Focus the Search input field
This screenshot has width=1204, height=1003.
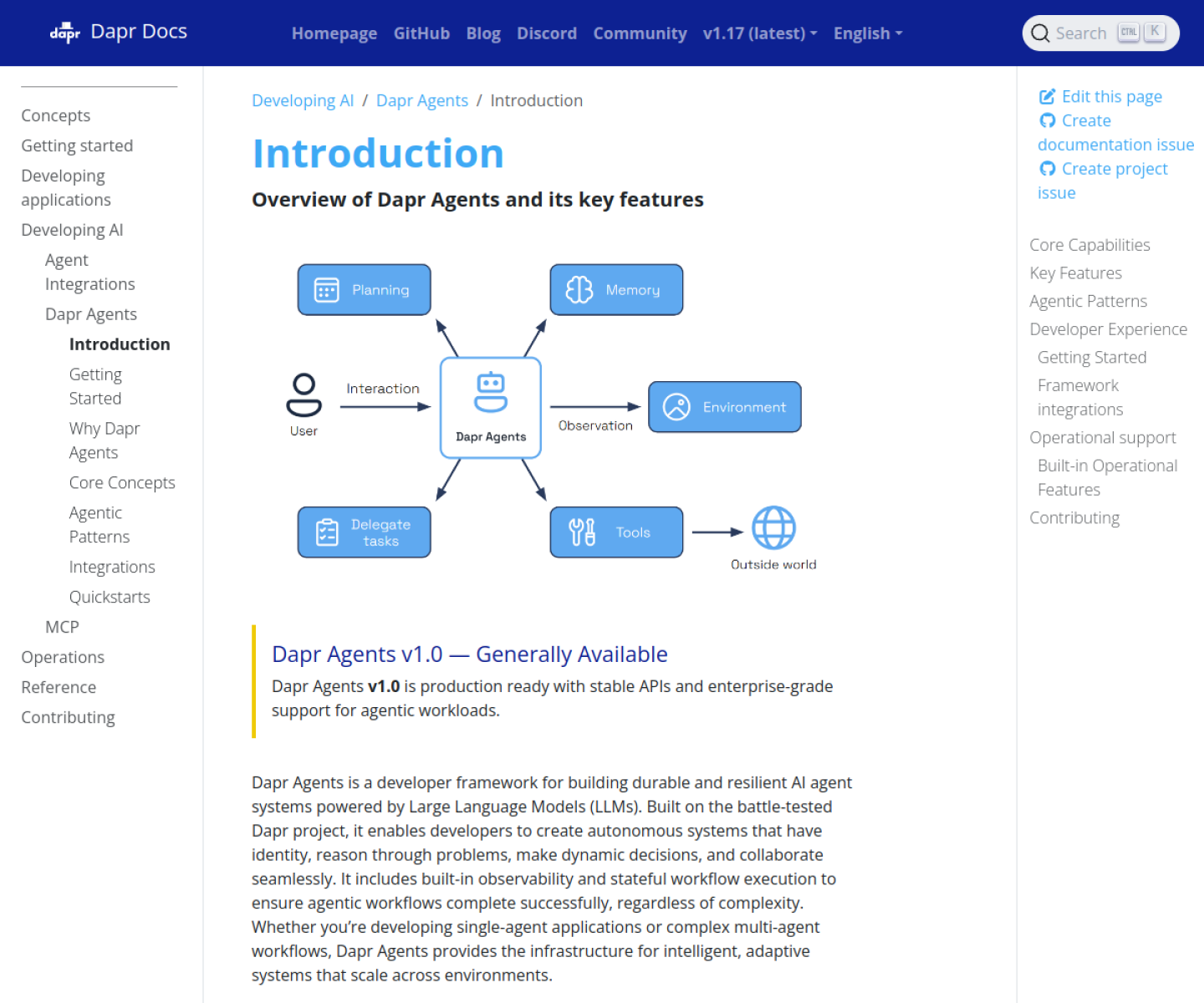coord(1100,33)
